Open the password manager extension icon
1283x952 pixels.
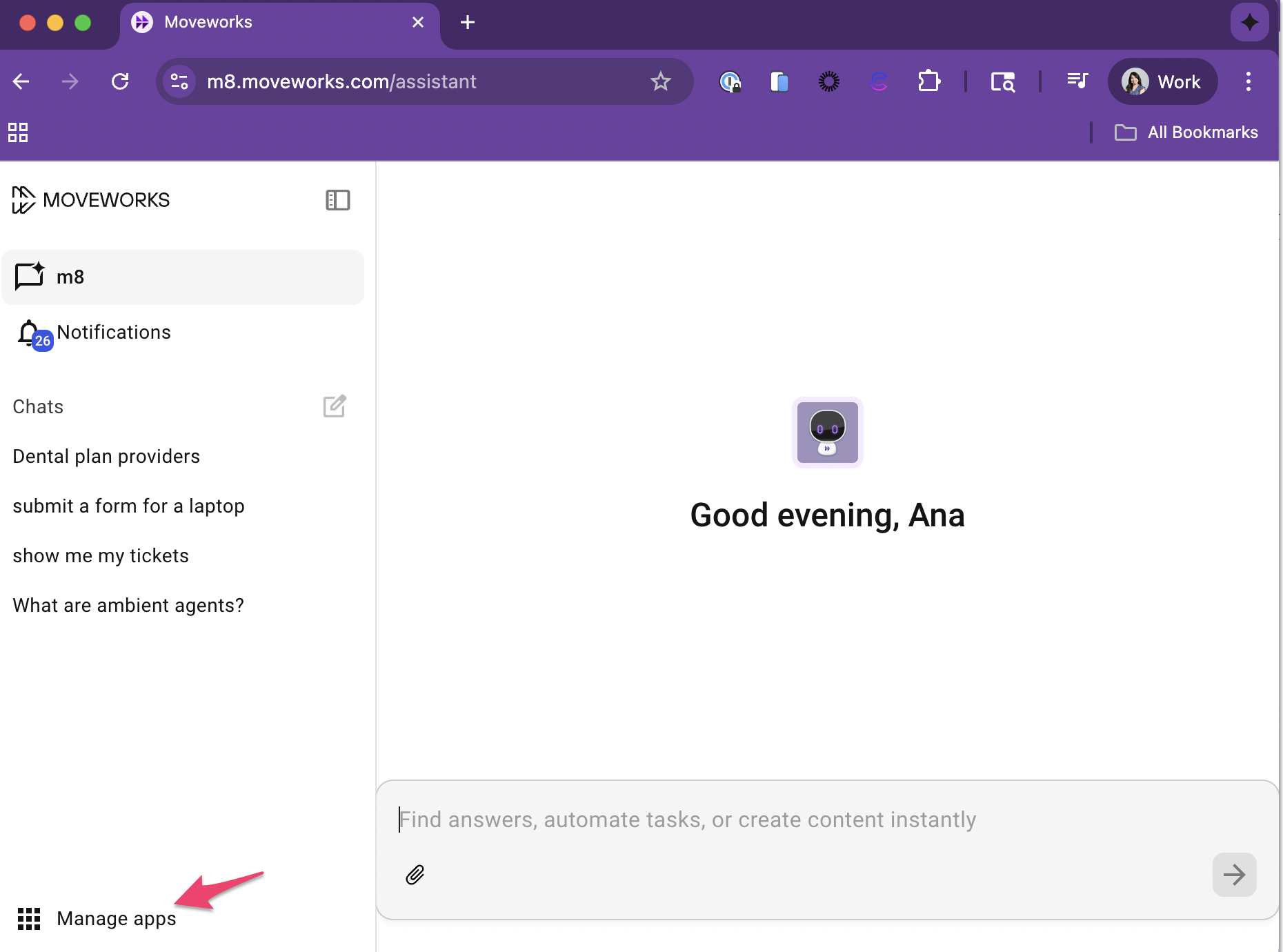(730, 81)
